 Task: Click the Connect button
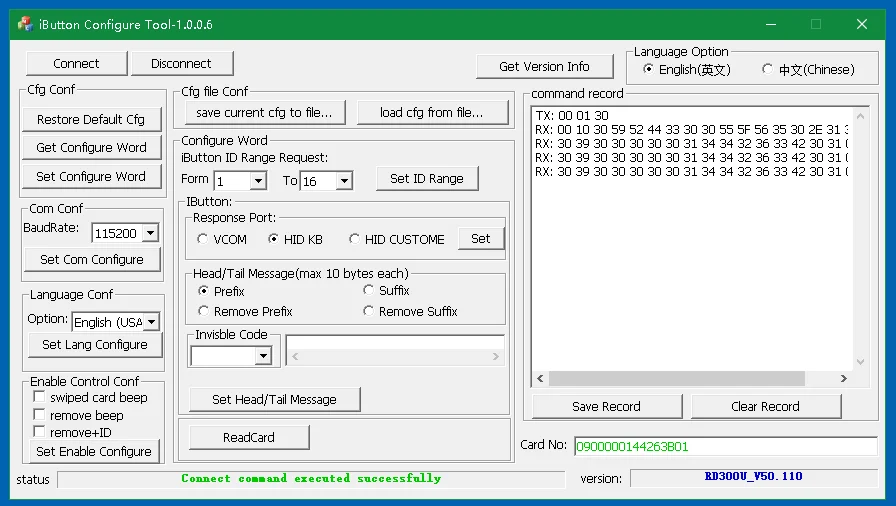tap(77, 63)
